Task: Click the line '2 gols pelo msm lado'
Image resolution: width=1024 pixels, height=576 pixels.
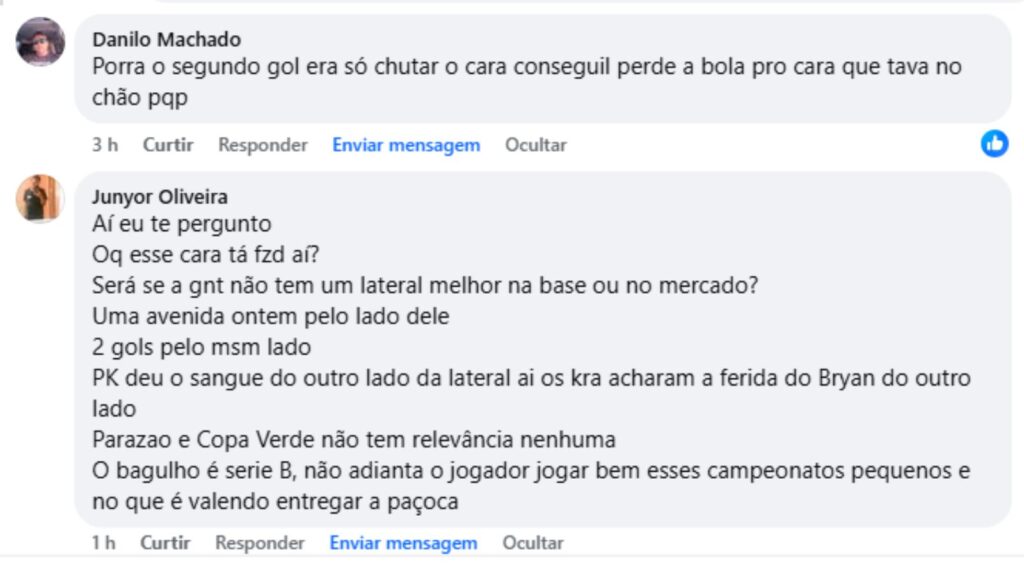Action: (202, 347)
